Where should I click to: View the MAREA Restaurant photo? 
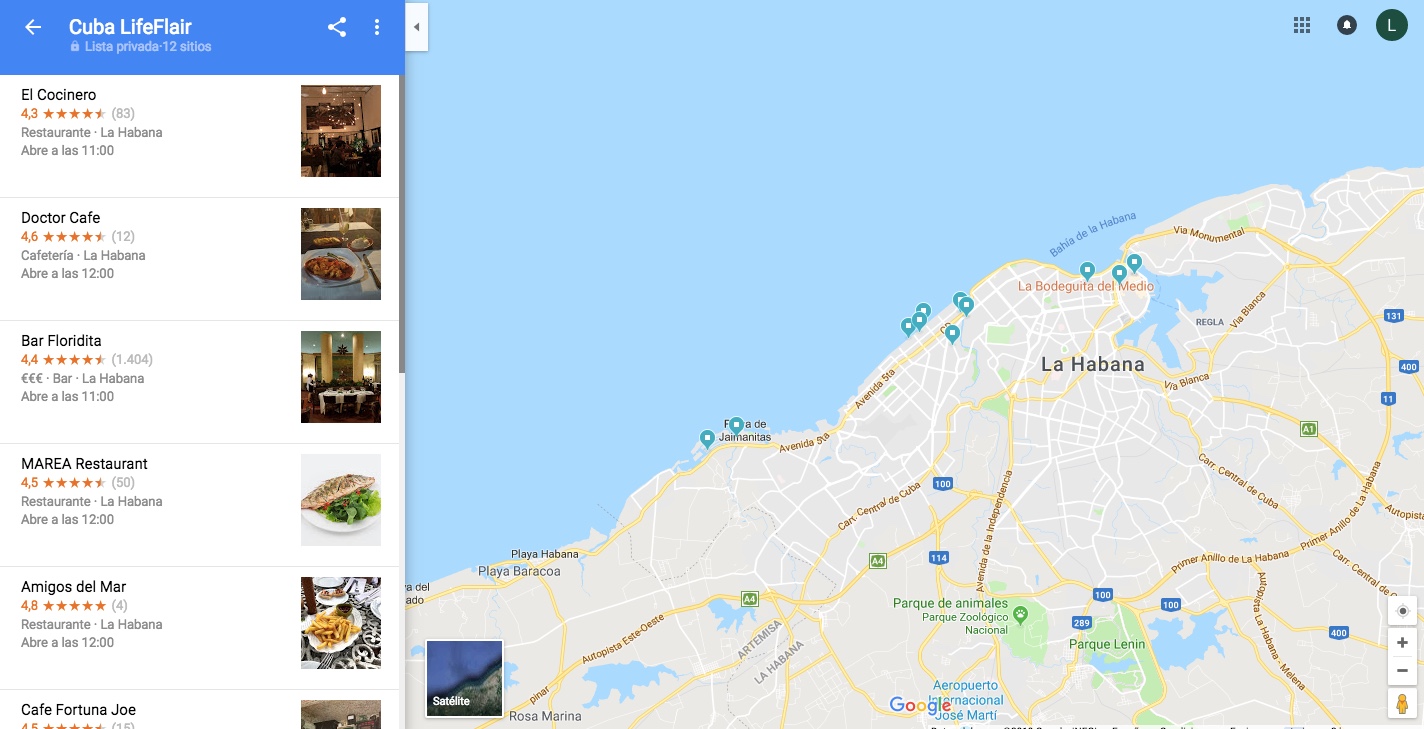pyautogui.click(x=341, y=500)
